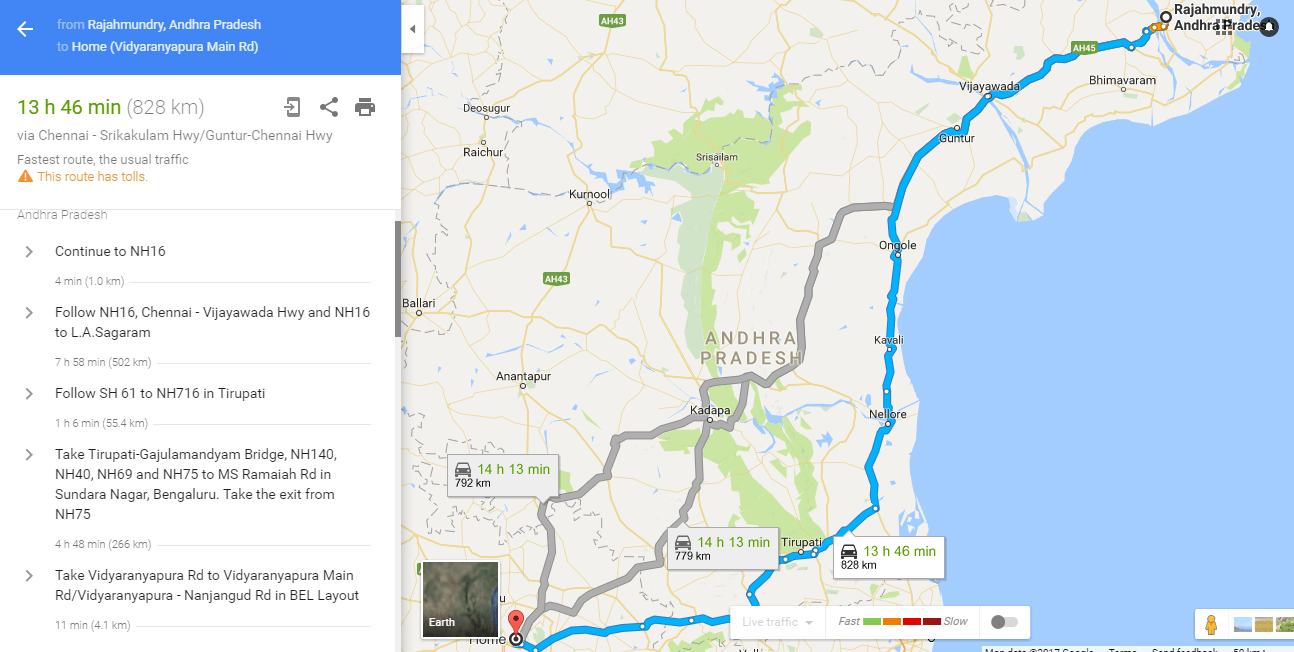
Task: Click the directions panel scrollbar
Action: pyautogui.click(x=397, y=278)
